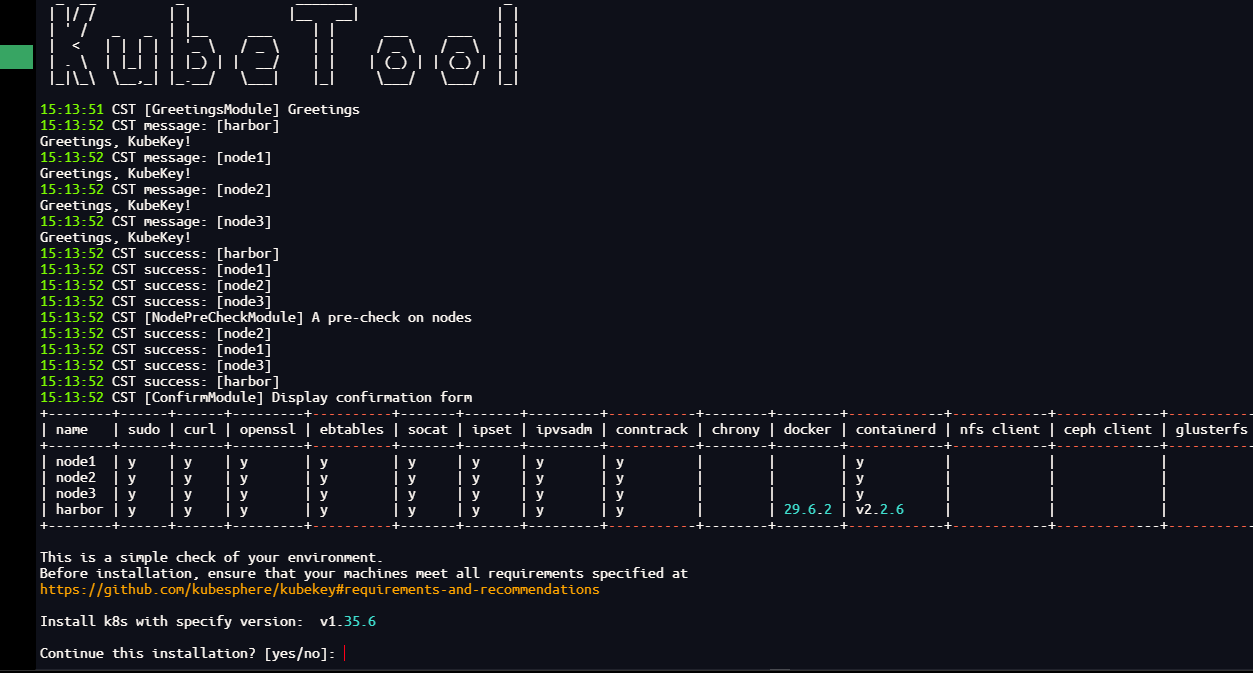Click the KubeTool ASCII art banner
Screen dimensions: 1253x673
click(x=285, y=45)
